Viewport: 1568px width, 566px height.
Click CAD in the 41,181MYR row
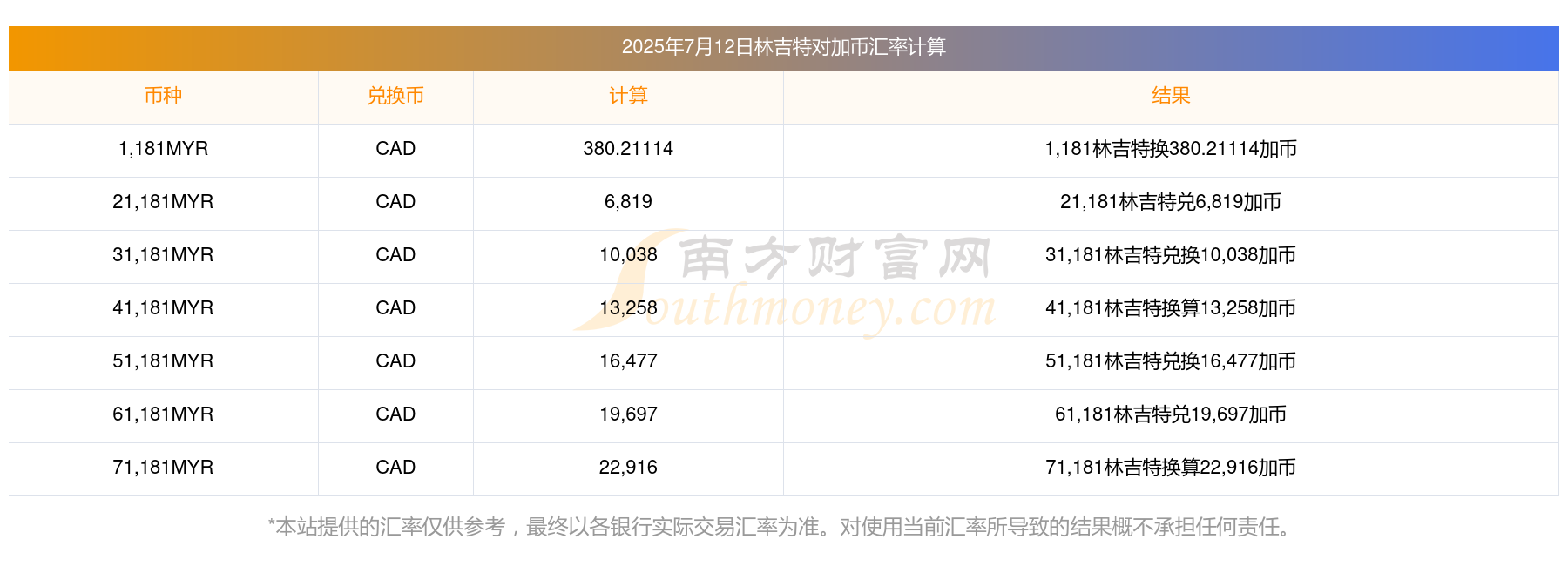395,308
